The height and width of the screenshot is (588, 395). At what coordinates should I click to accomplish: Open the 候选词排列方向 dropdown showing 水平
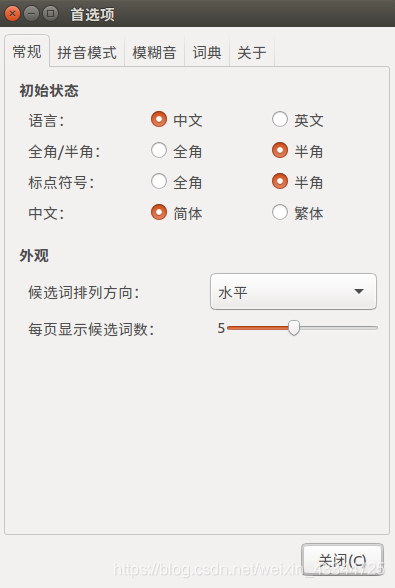point(293,291)
